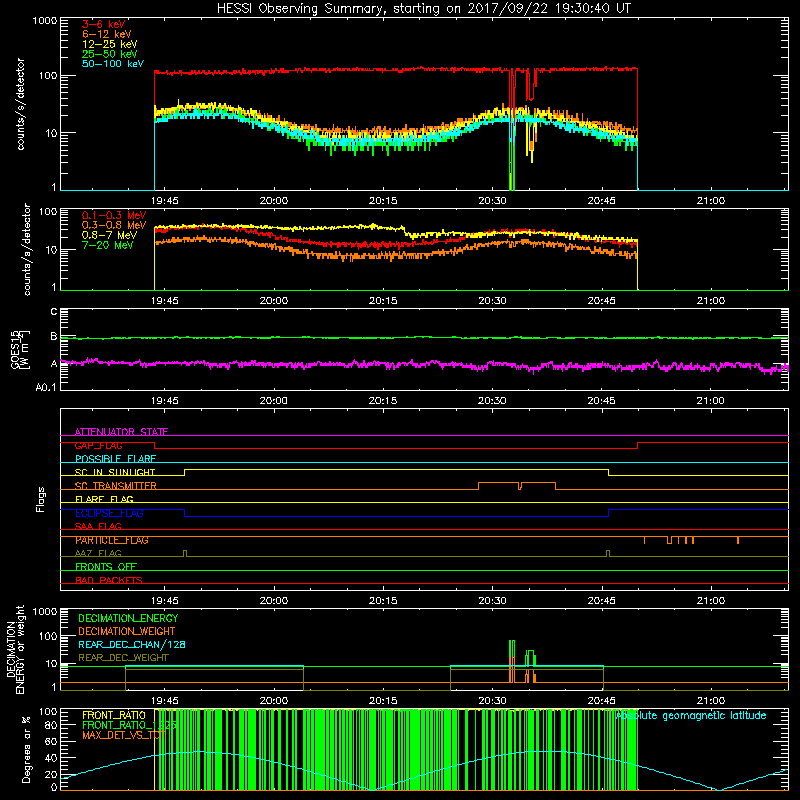The height and width of the screenshot is (800, 800).
Task: Select the 0.3-0.8 MeV legend label
Action: pyautogui.click(x=114, y=225)
